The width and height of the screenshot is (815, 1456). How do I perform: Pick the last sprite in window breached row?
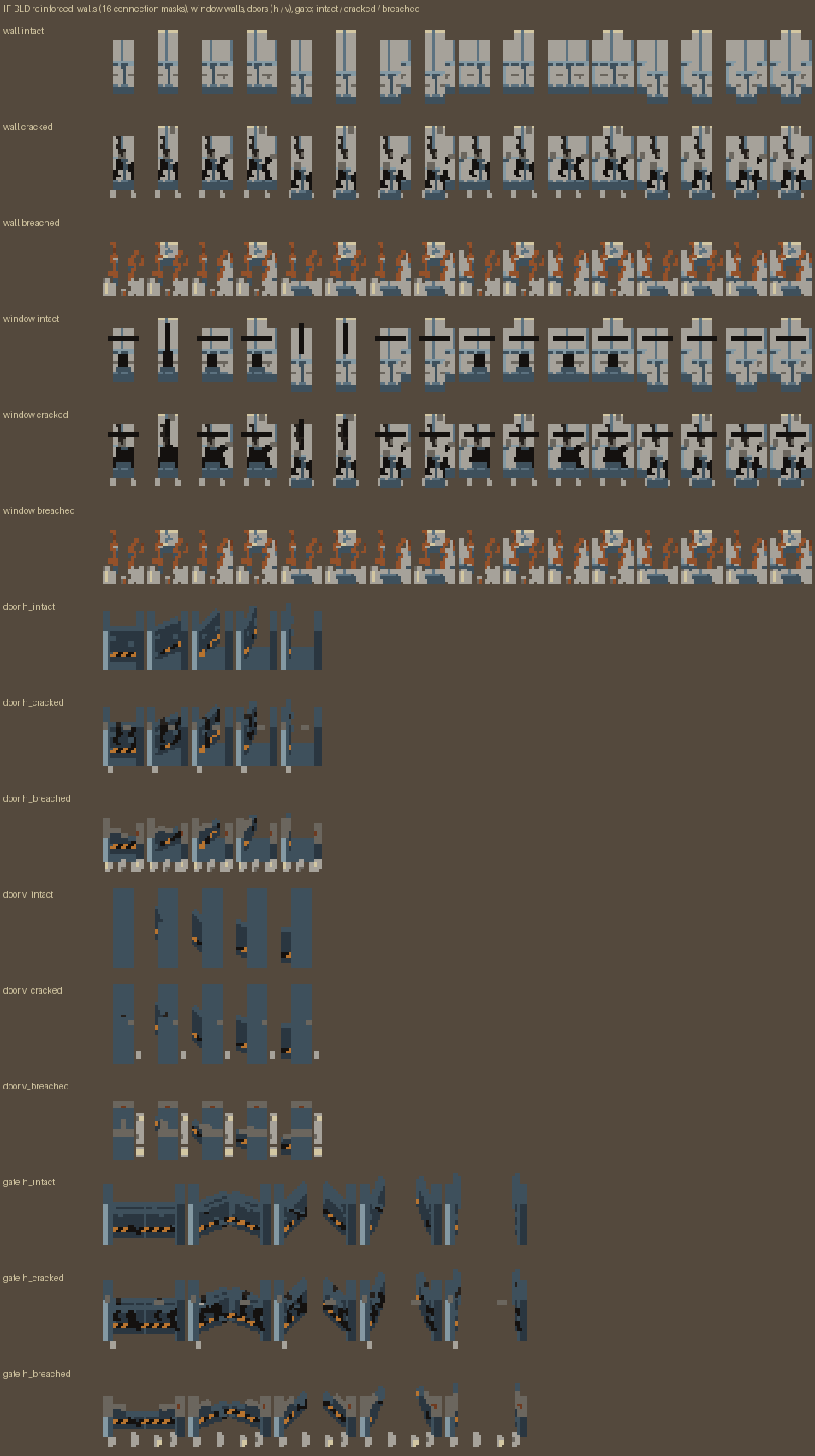tap(790, 556)
